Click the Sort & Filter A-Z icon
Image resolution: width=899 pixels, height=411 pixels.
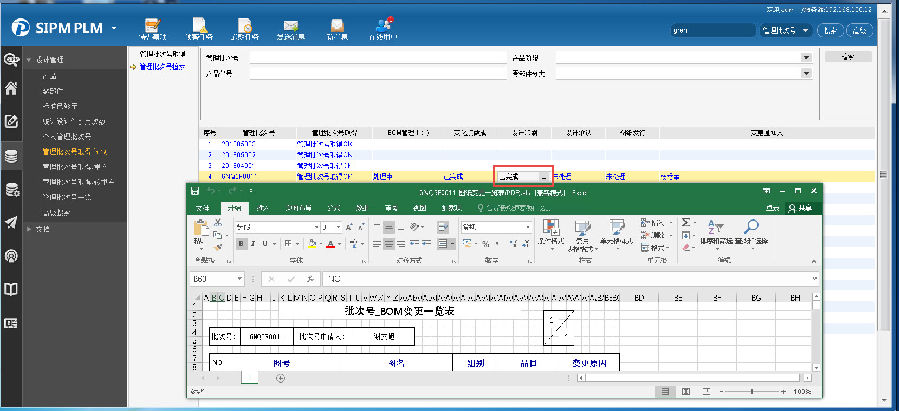(x=716, y=227)
